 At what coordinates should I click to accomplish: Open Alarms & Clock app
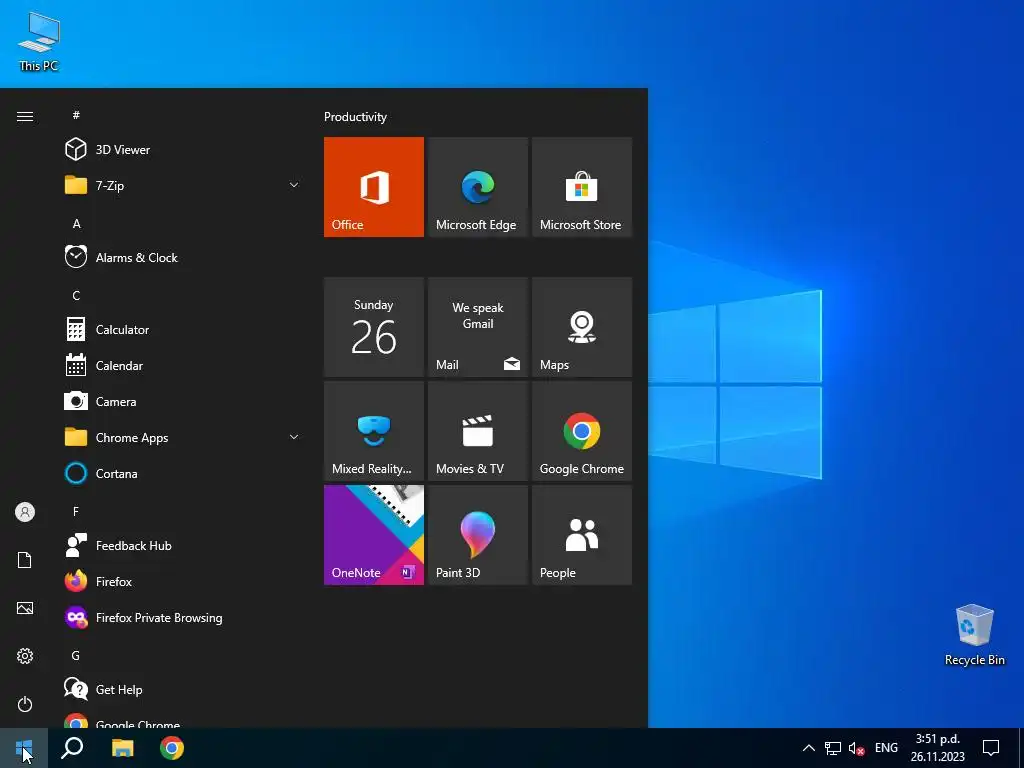pos(182,257)
